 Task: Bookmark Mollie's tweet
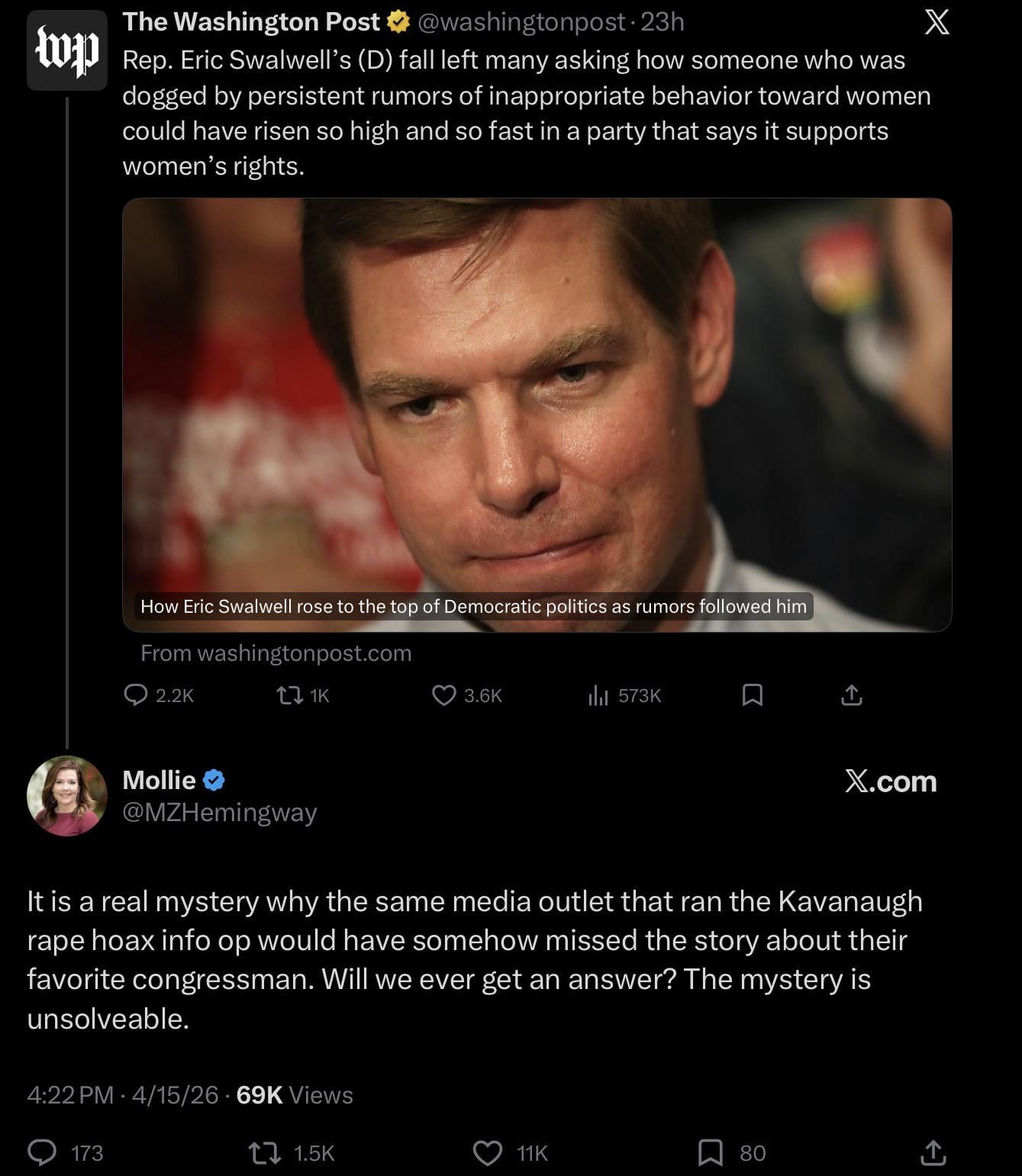tap(711, 1152)
